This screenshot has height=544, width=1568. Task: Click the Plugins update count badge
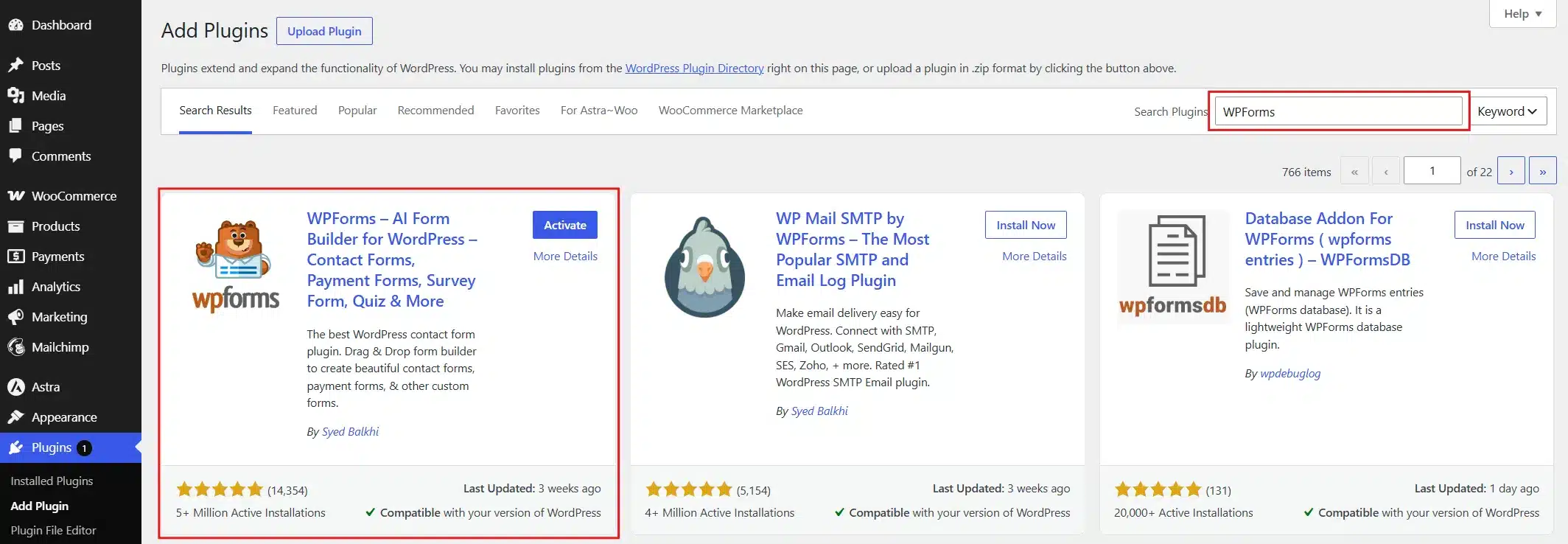[85, 448]
